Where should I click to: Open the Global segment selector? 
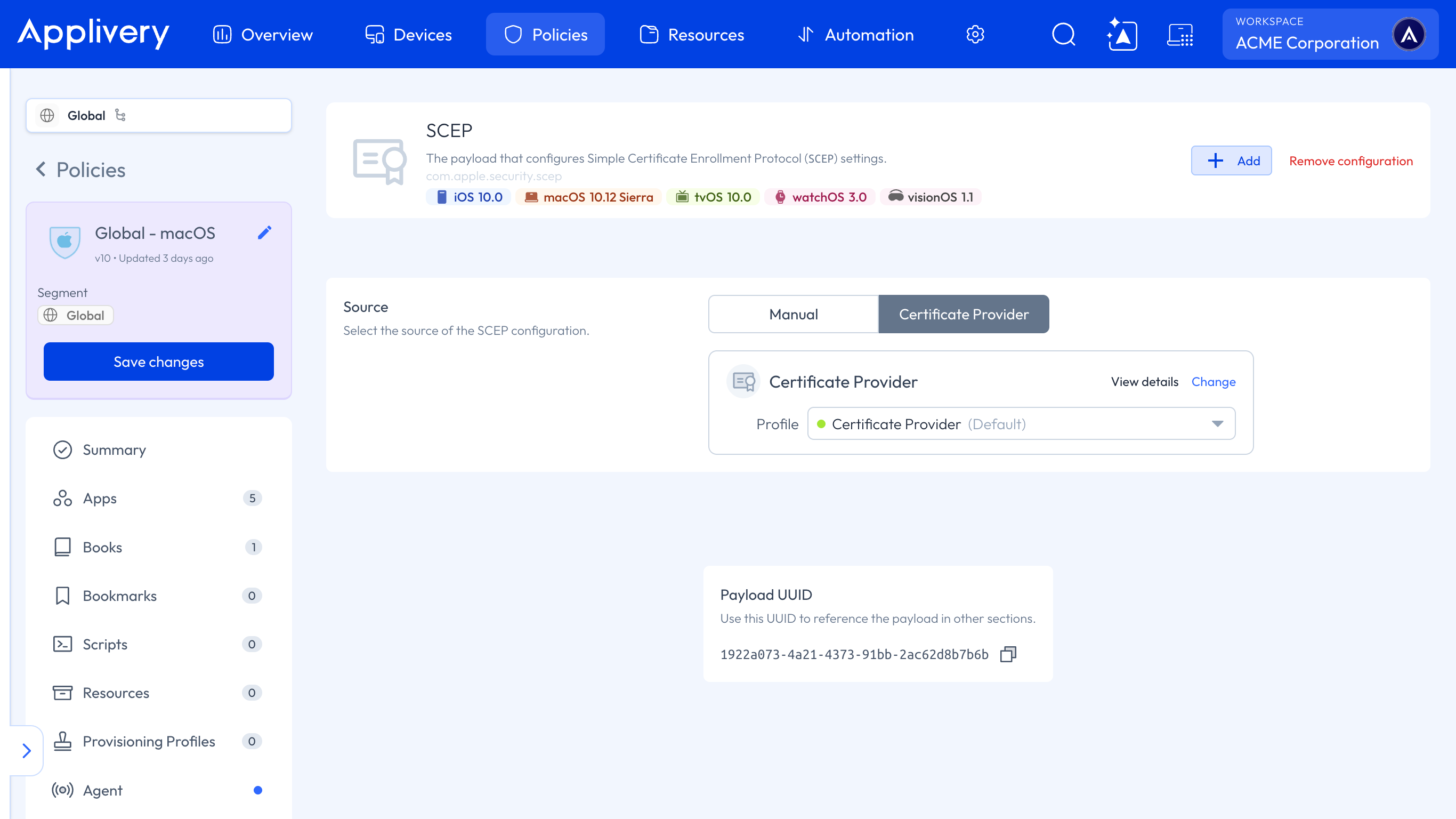click(158, 115)
